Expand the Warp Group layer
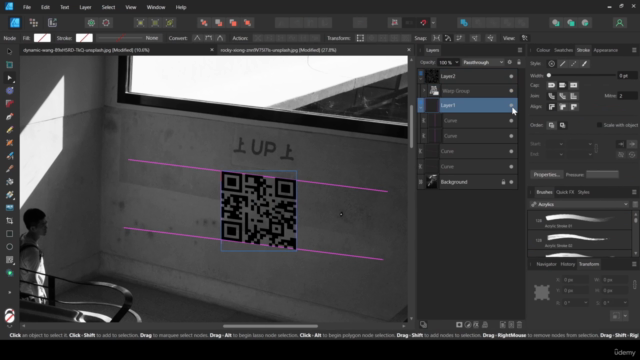The height and width of the screenshot is (360, 640). pyautogui.click(x=424, y=91)
